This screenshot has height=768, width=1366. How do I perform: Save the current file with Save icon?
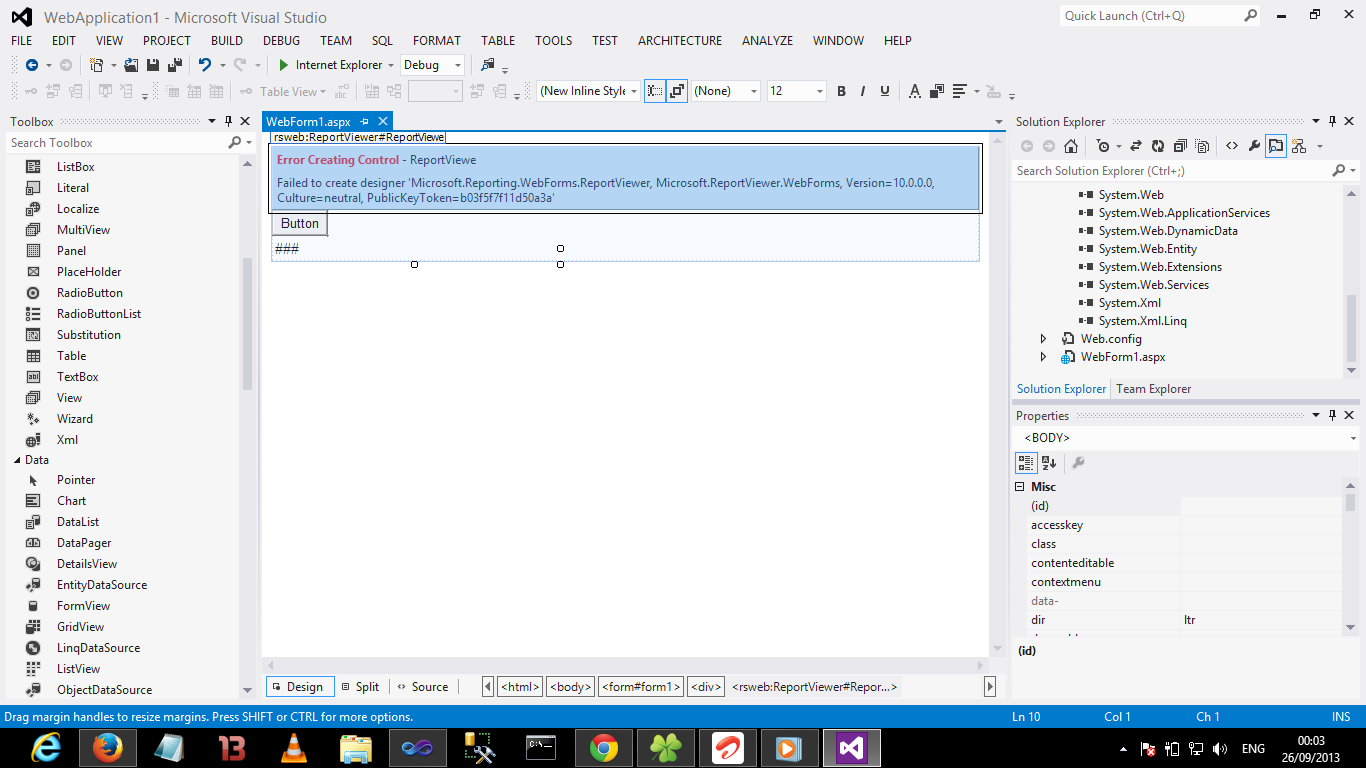[153, 65]
